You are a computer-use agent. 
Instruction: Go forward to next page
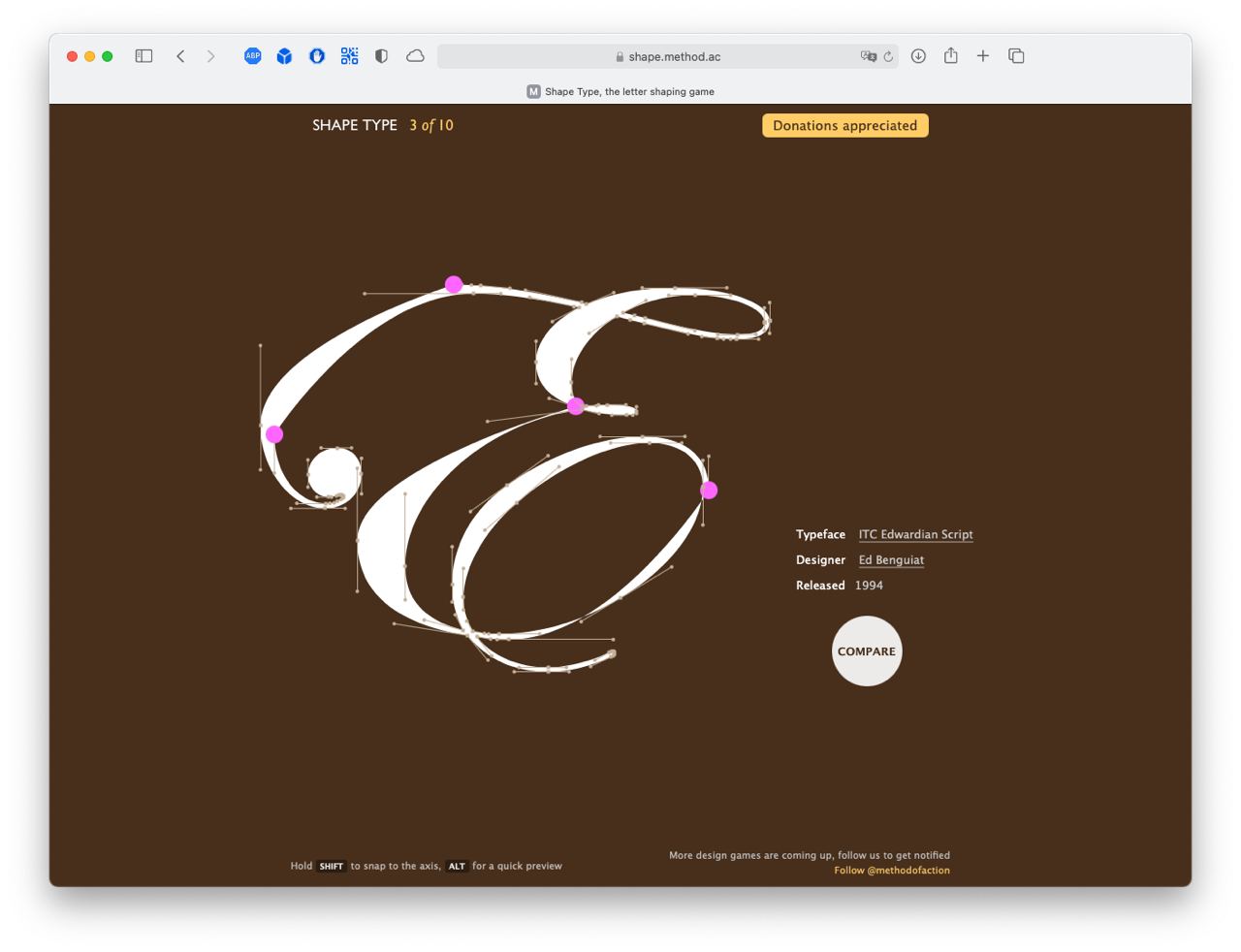210,56
